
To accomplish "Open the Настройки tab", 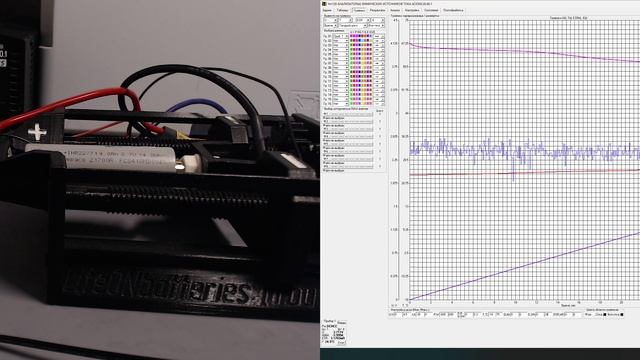I will tap(412, 10).
